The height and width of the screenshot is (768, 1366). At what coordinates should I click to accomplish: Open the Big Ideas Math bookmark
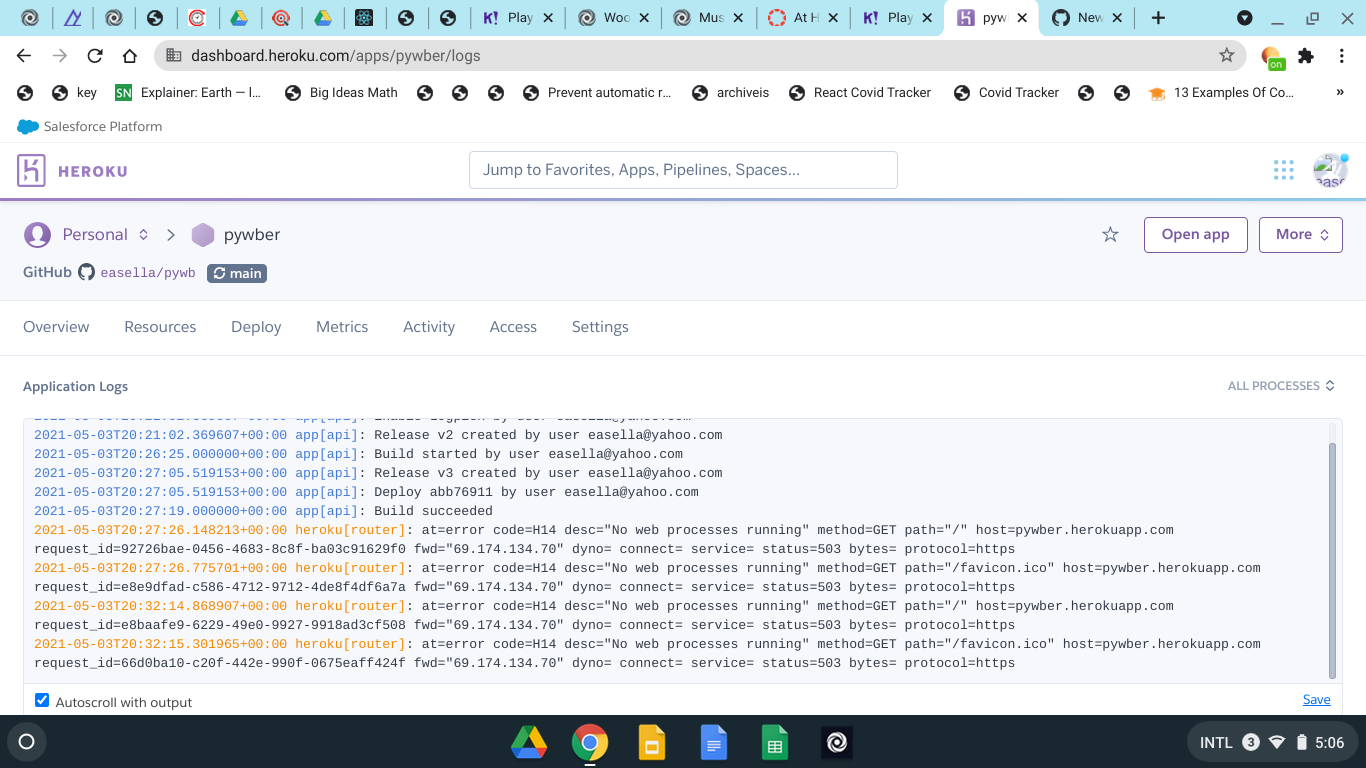click(x=341, y=92)
